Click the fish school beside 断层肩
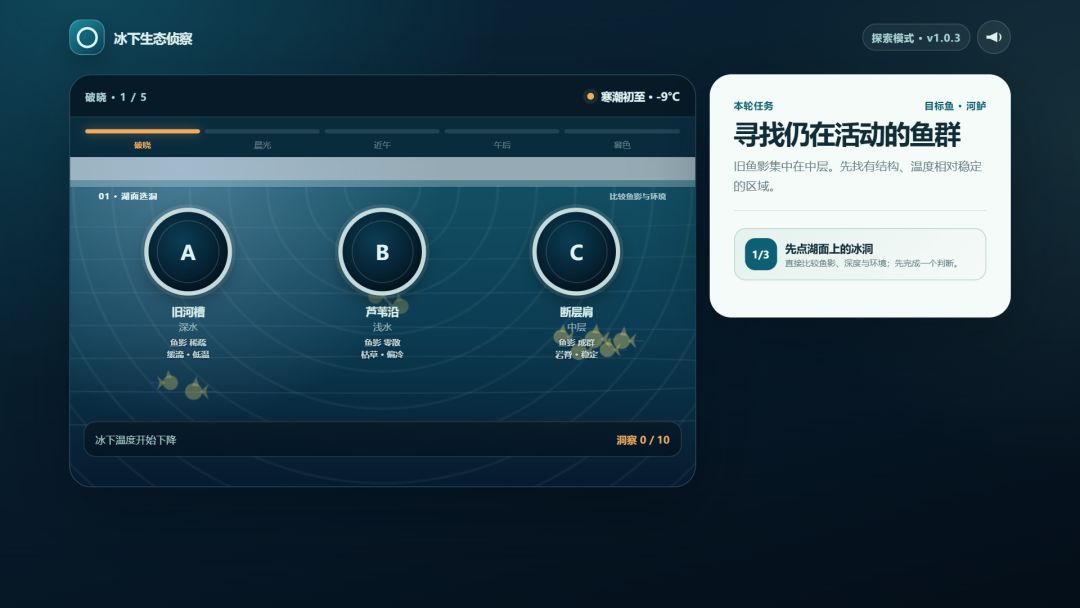1080x608 pixels. 595,341
